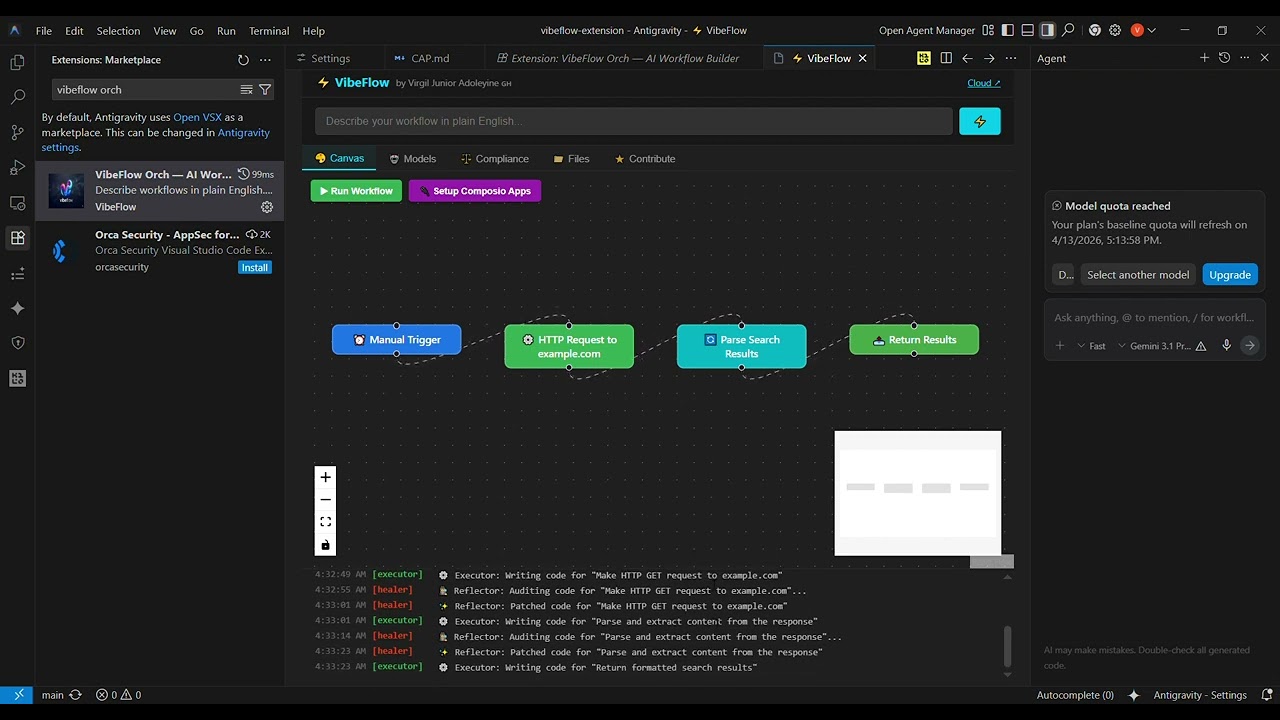Click the Setup Composio Apps button
This screenshot has width=1280, height=720.
pos(475,191)
